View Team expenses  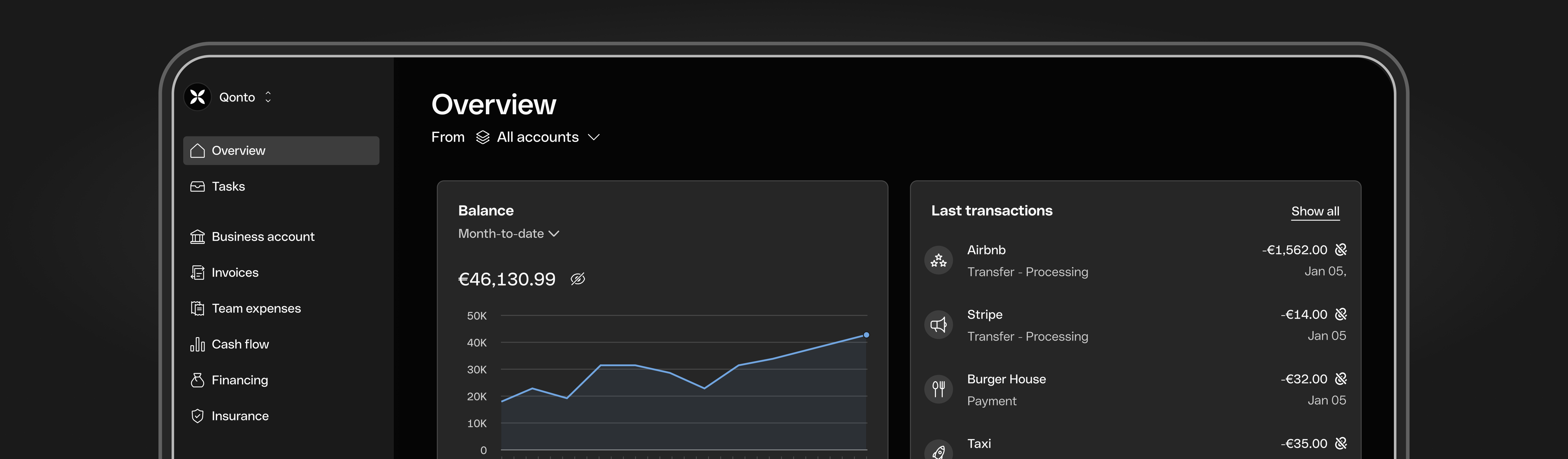click(256, 308)
